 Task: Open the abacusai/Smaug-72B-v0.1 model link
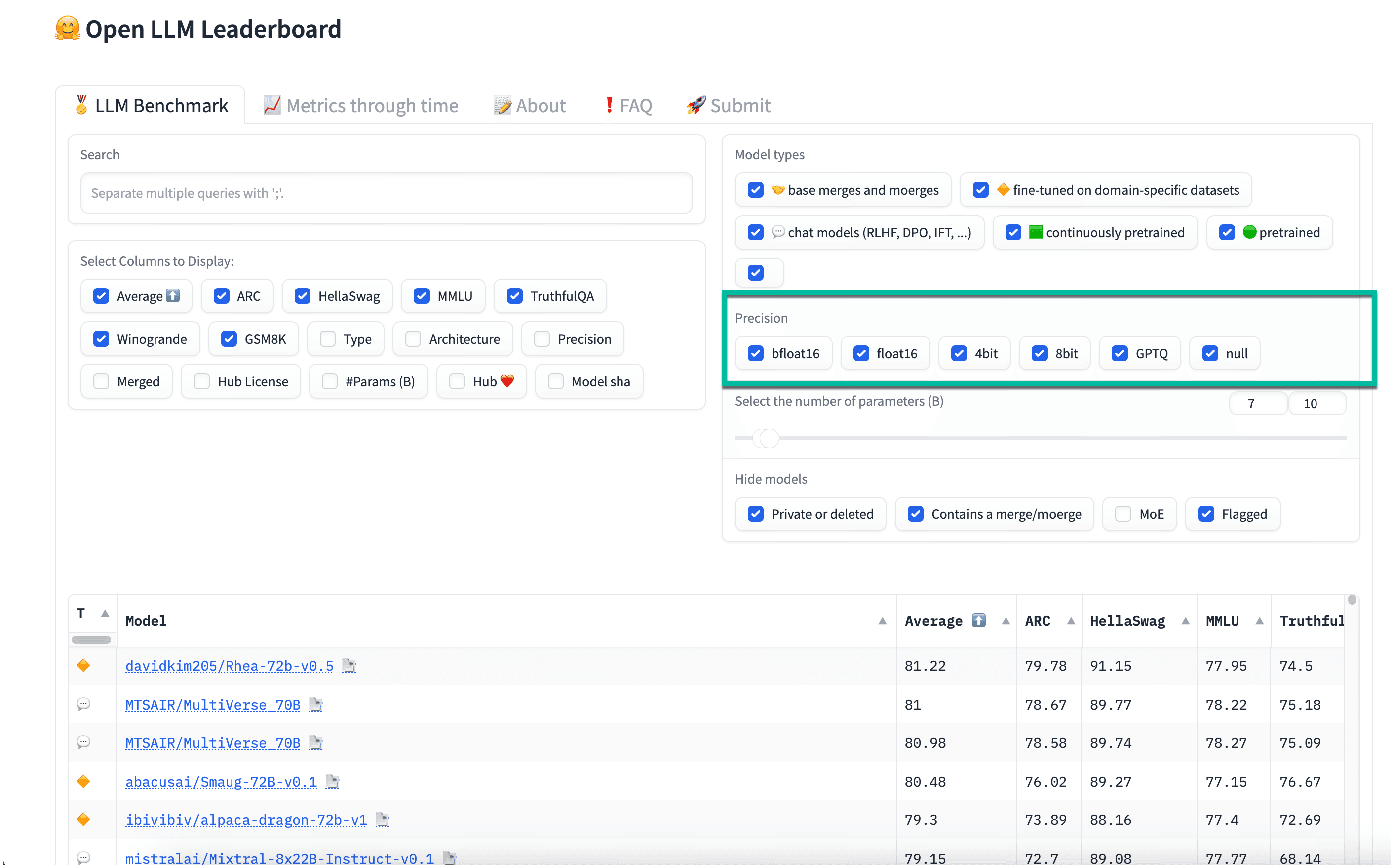click(x=221, y=781)
